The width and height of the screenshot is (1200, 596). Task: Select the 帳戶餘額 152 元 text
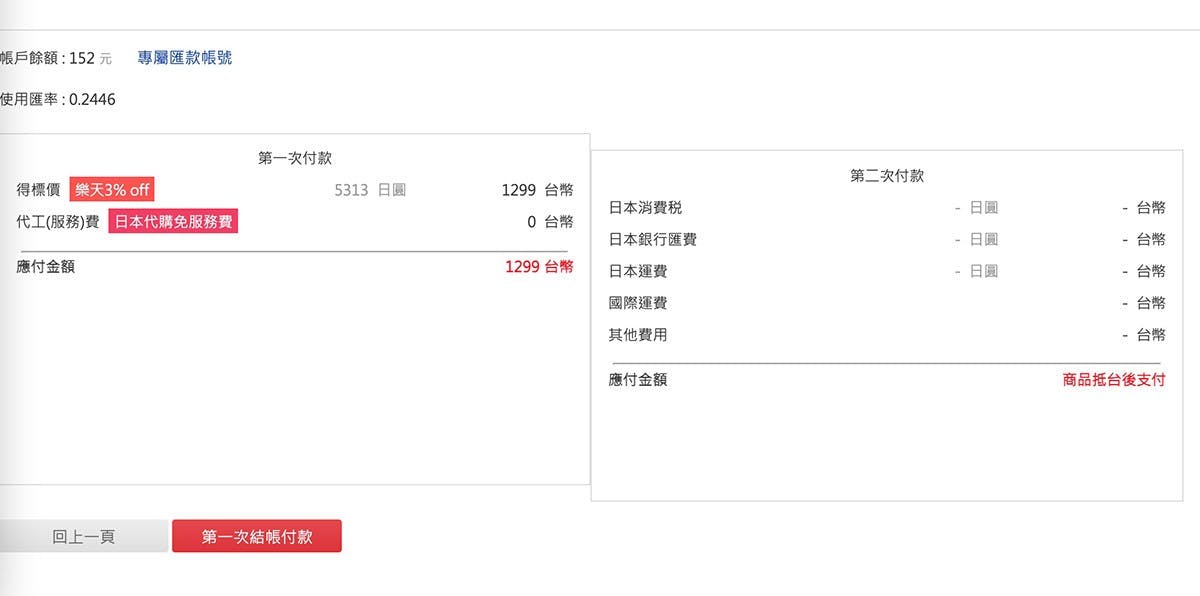coord(55,58)
